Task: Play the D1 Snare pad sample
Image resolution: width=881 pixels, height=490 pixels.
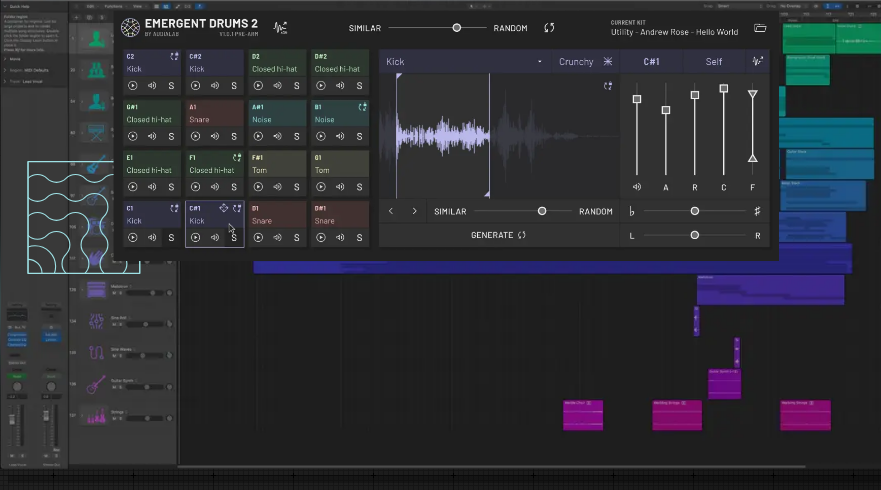Action: tap(258, 238)
